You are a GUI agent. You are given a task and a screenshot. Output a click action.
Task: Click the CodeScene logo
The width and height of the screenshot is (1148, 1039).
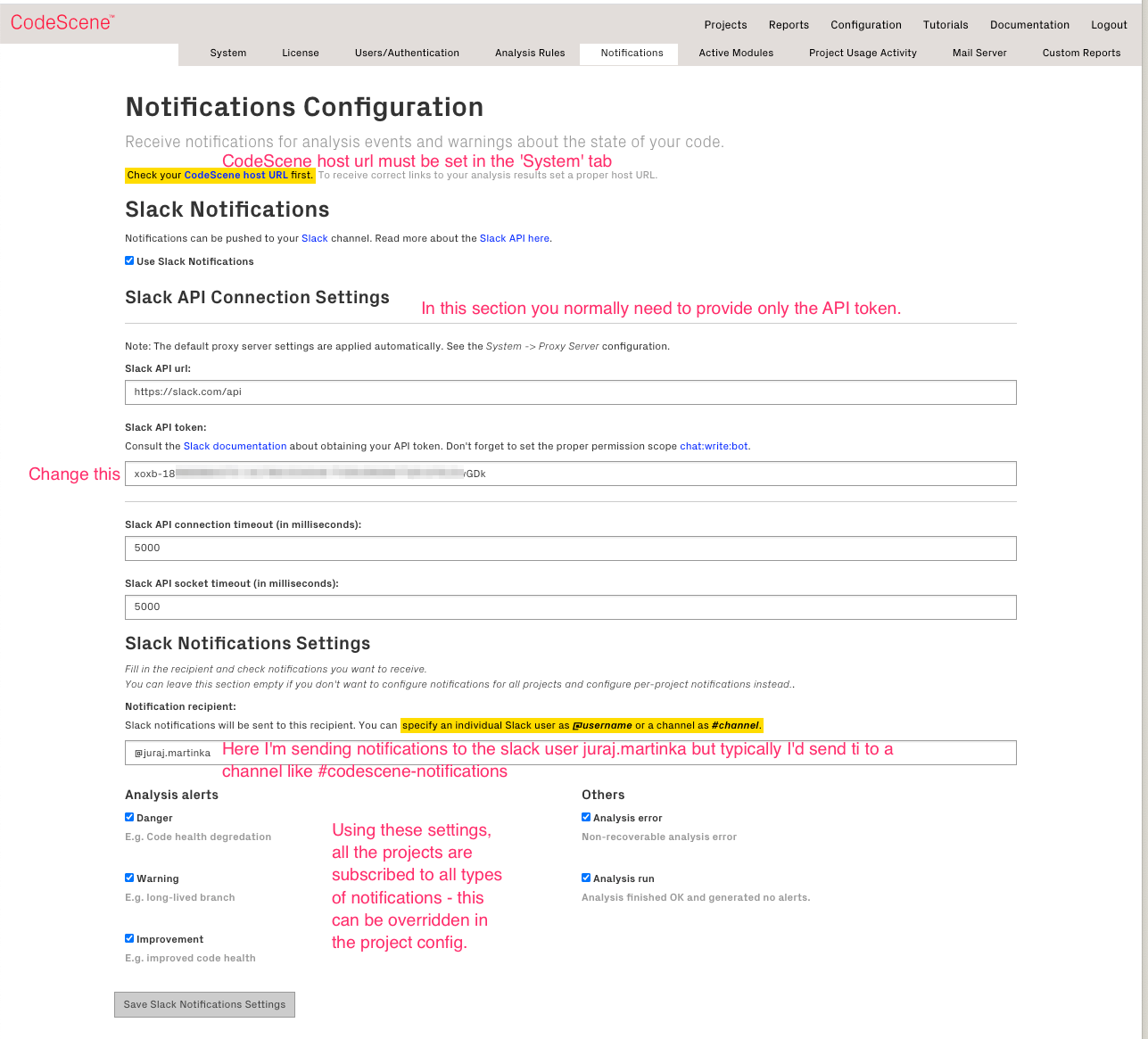[61, 21]
